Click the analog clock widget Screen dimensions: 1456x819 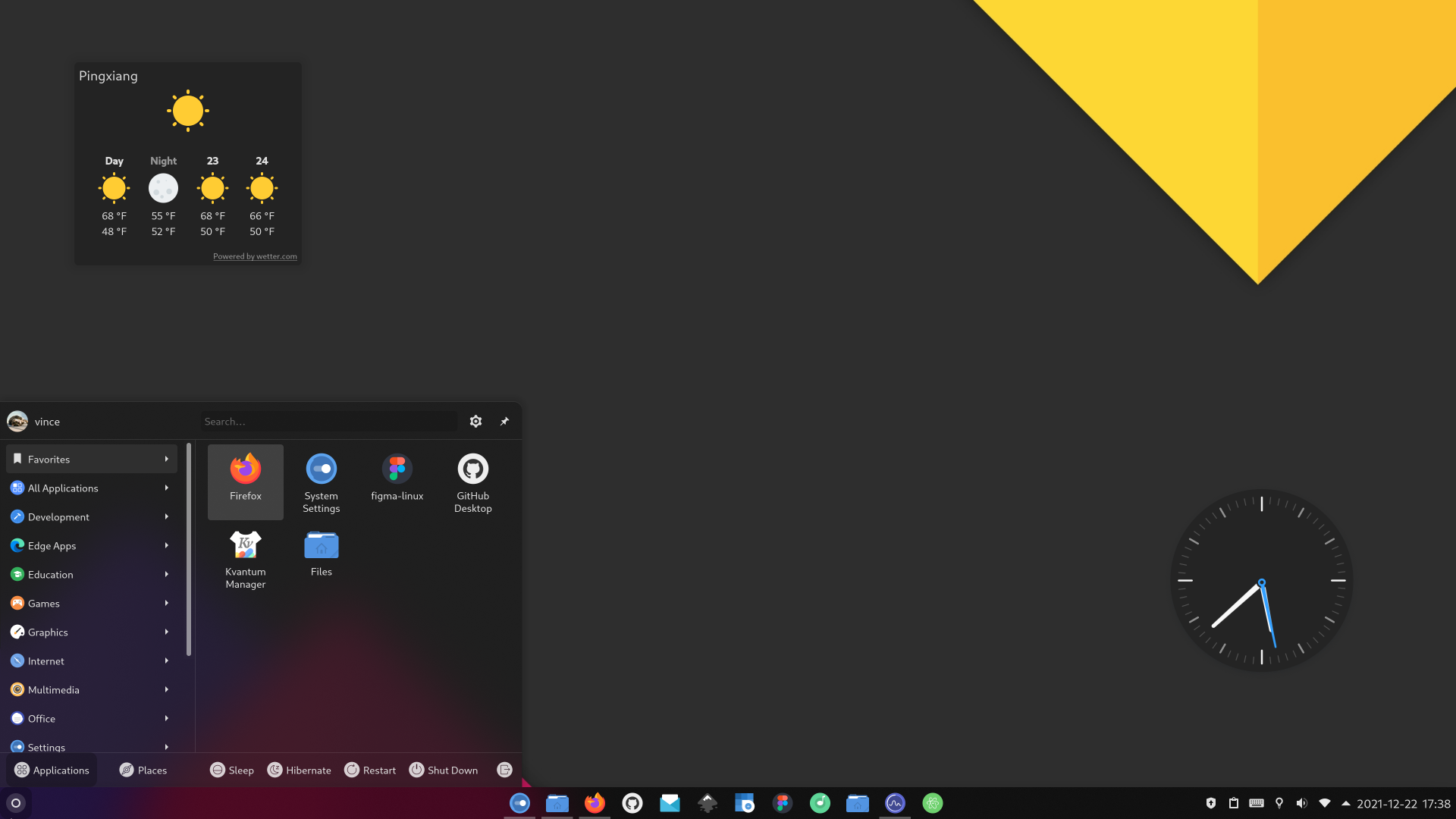pos(1261,580)
